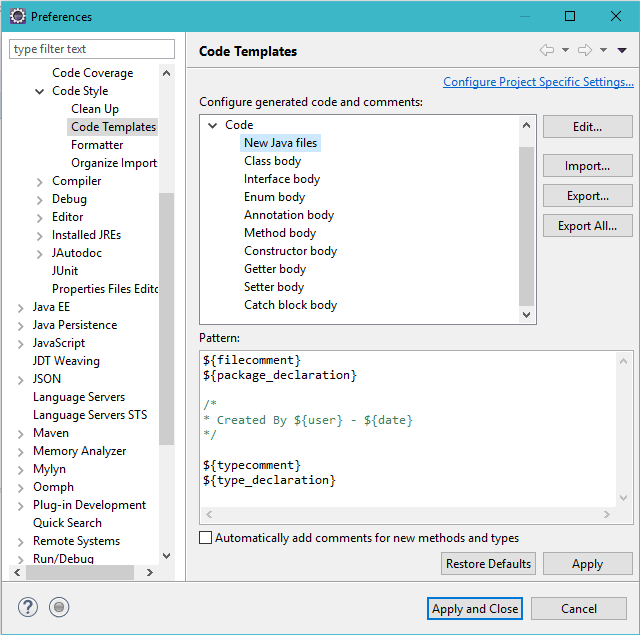Viewport: 640px width, 635px height.
Task: Enable automatically add comments checkbox
Action: [x=206, y=538]
